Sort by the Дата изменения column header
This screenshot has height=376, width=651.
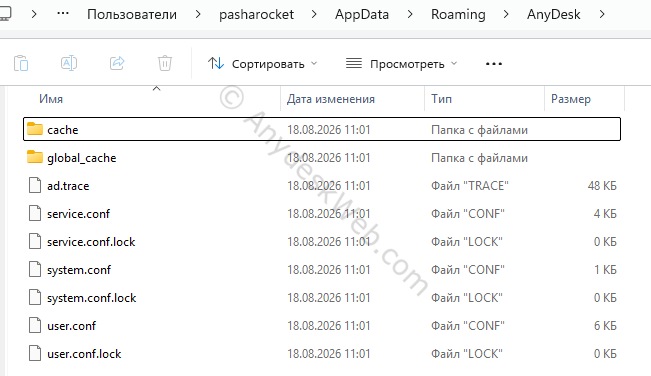point(330,99)
